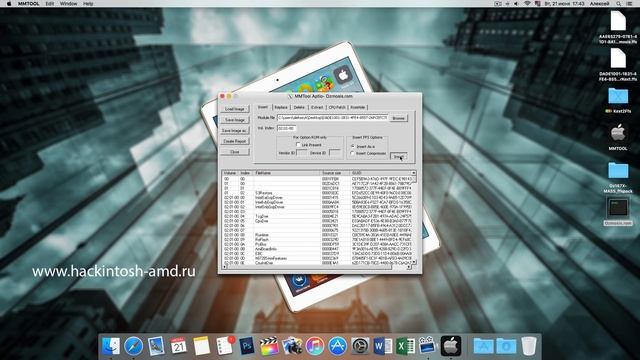Select Insert Compressed radio option
The height and width of the screenshot is (360, 640).
coord(353,153)
